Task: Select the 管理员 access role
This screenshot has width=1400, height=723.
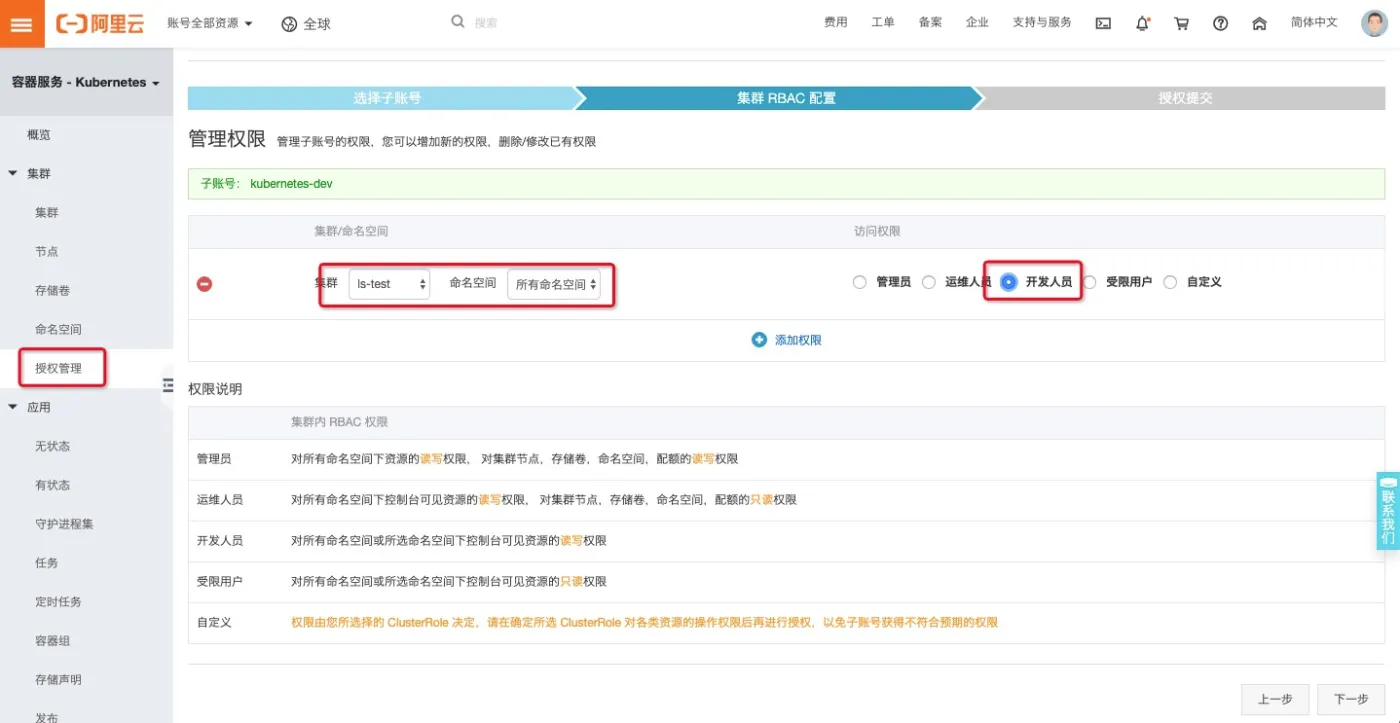Action: 859,282
